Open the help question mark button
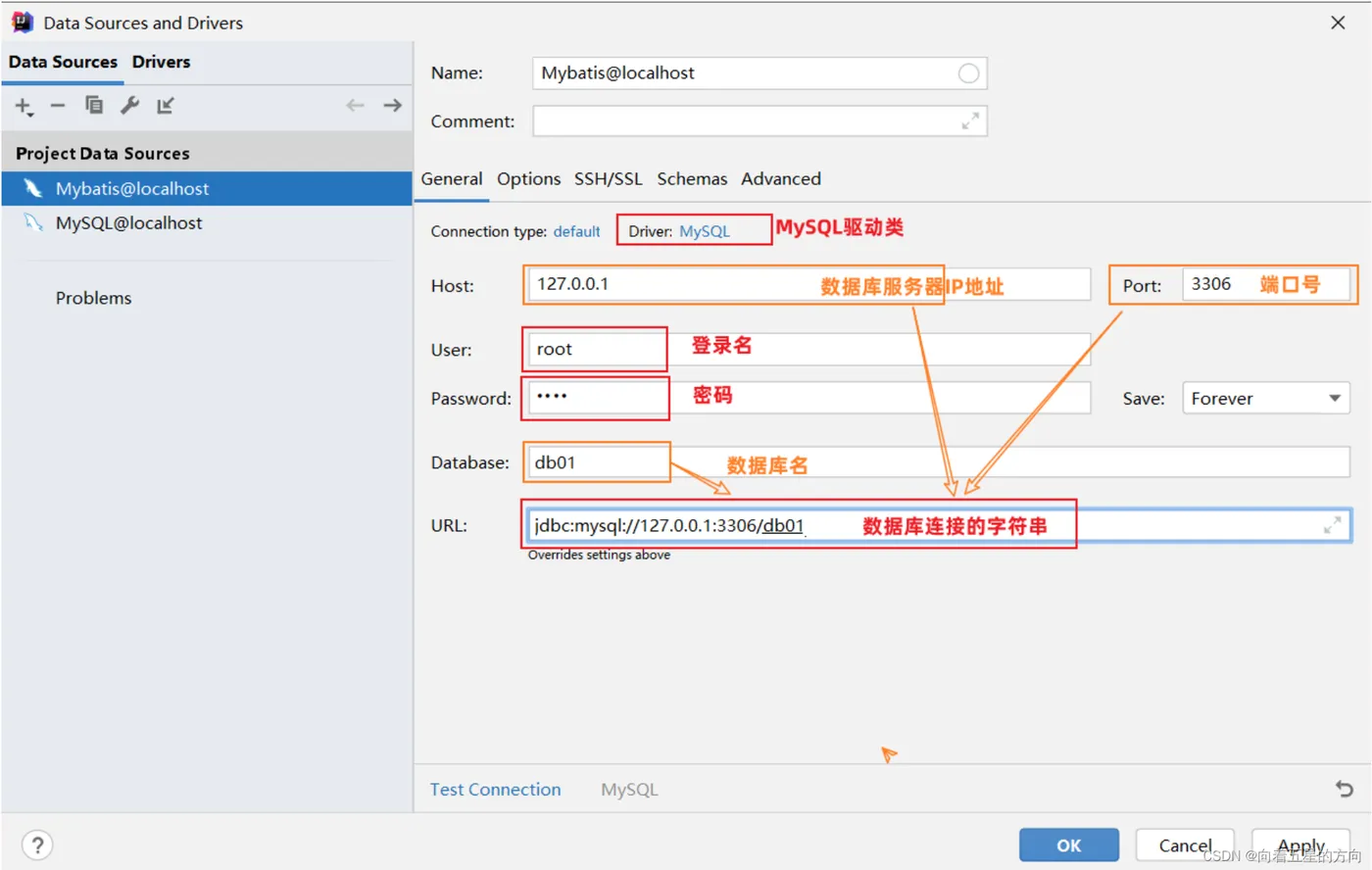This screenshot has width=1372, height=870. coord(37,845)
